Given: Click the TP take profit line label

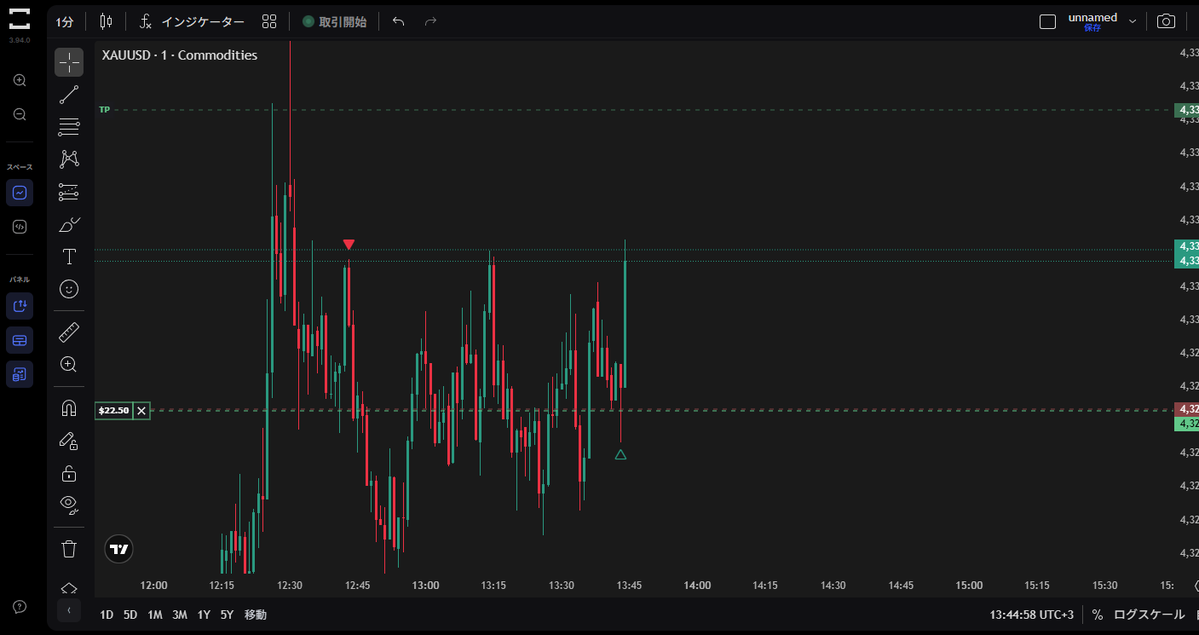Looking at the screenshot, I should coord(104,109).
